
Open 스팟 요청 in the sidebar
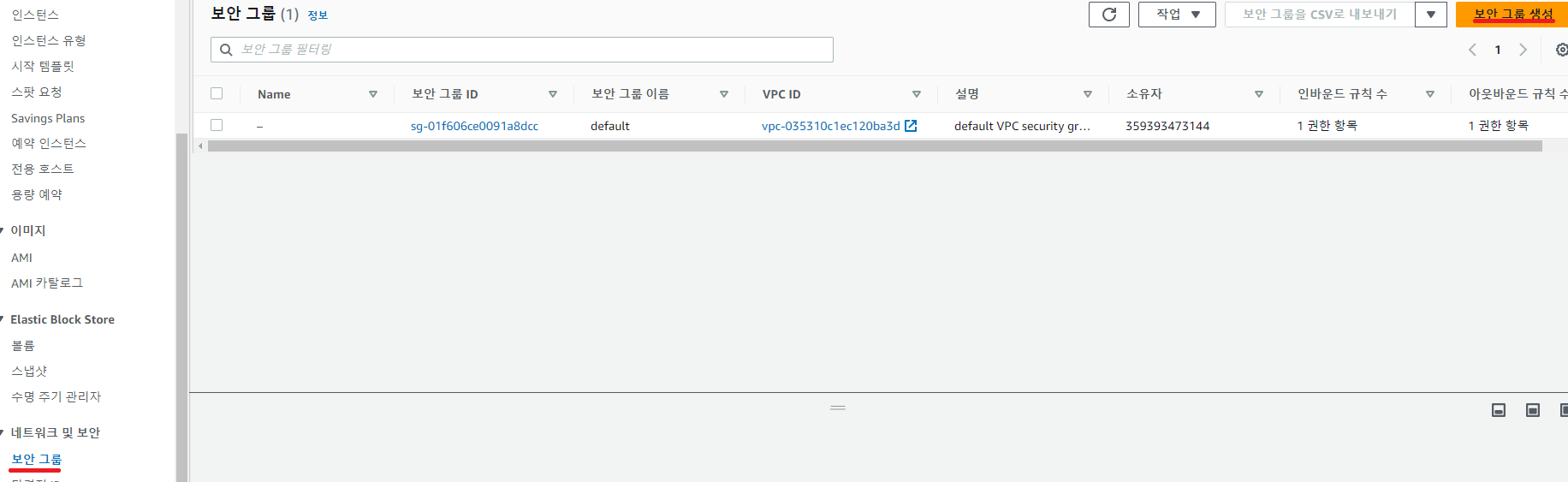pyautogui.click(x=37, y=92)
